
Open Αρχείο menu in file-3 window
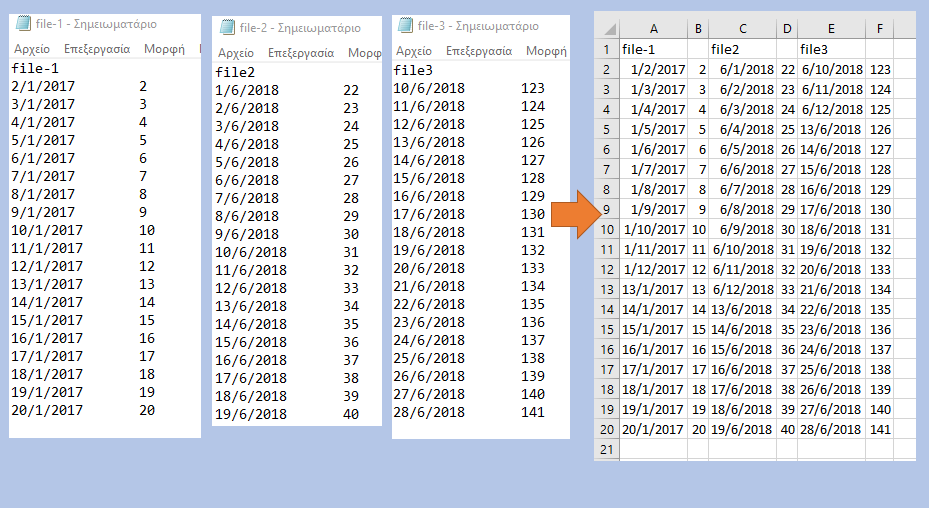414,51
